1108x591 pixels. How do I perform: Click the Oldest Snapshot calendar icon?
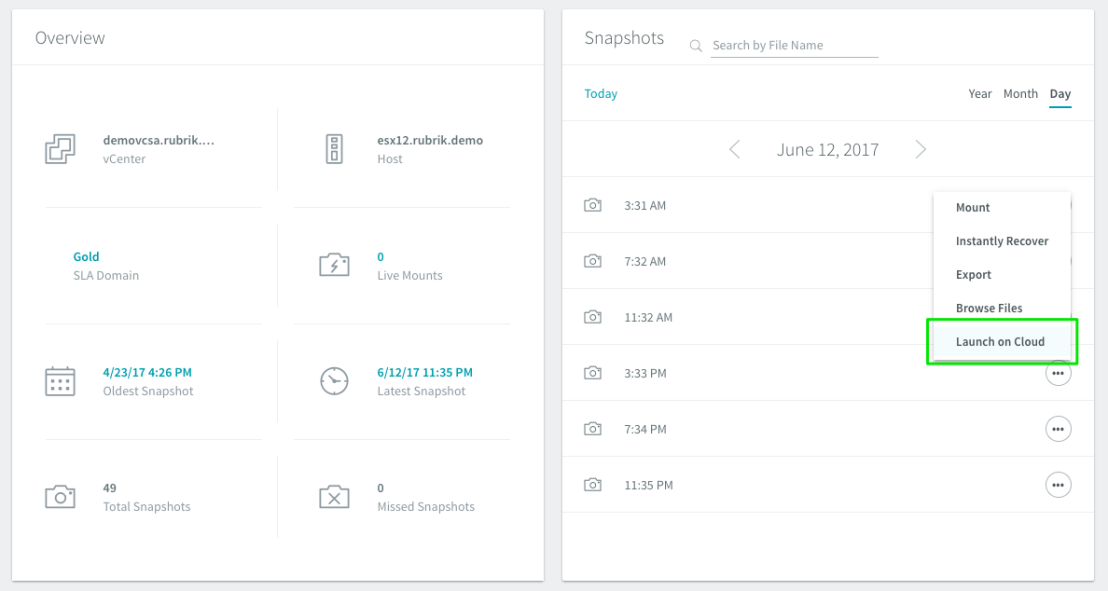[x=60, y=382]
